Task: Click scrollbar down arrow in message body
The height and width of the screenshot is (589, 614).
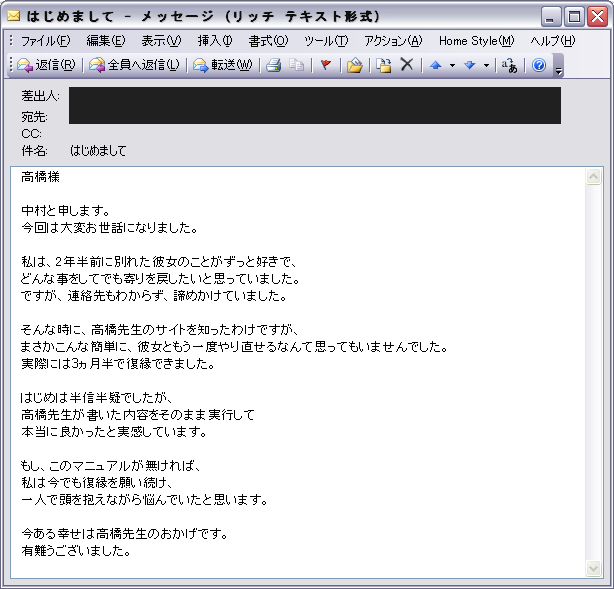Action: (594, 568)
